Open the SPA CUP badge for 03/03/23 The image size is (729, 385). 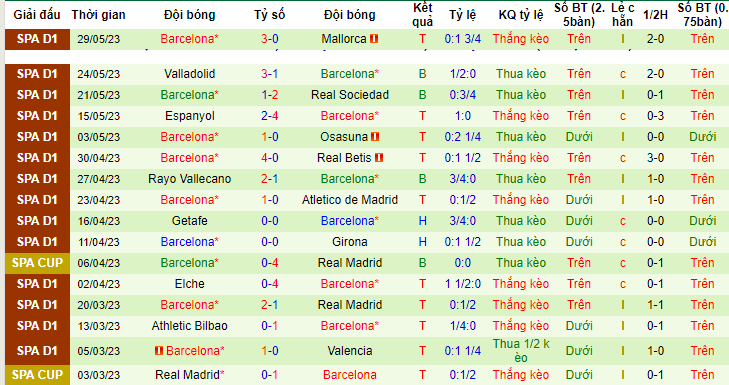point(37,375)
